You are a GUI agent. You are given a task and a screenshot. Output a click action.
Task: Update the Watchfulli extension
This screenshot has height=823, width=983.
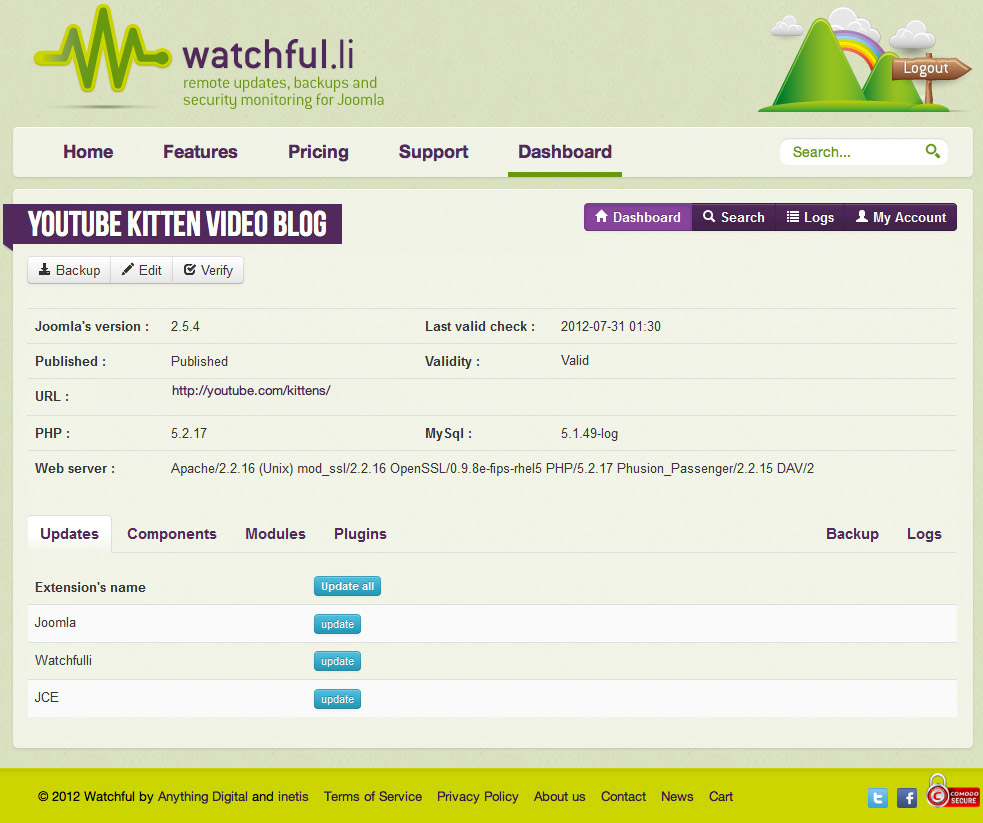[x=337, y=661]
